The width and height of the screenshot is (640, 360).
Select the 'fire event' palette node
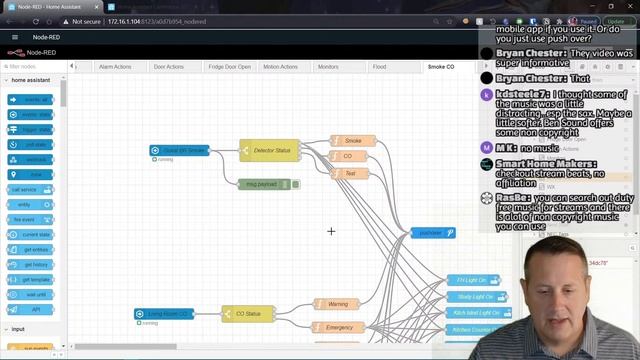(31, 220)
